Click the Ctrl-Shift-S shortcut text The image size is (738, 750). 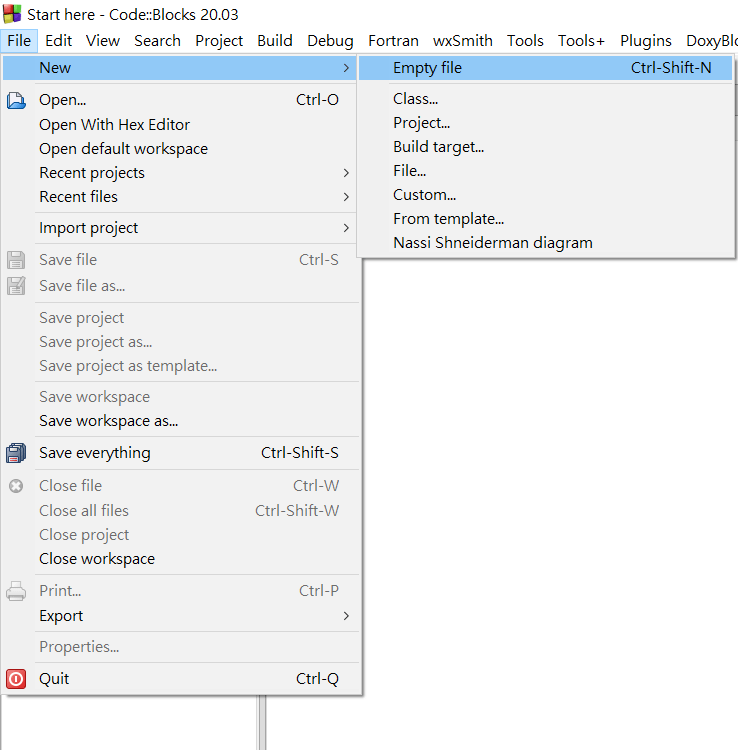coord(299,452)
